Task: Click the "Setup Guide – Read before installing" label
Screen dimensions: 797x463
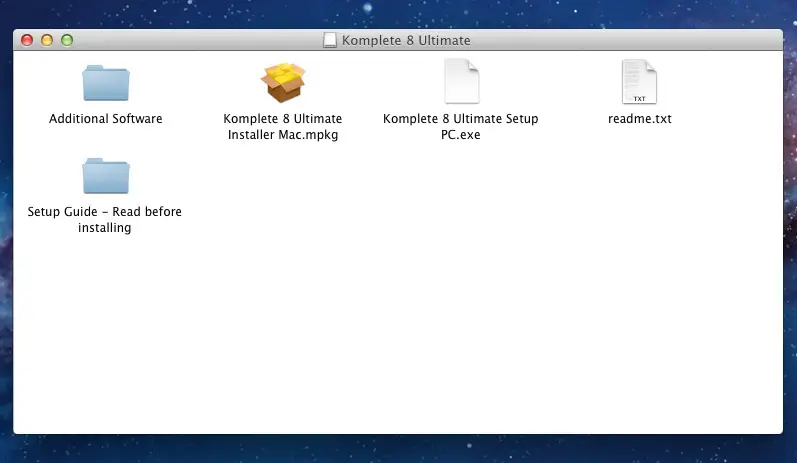Action: [105, 220]
